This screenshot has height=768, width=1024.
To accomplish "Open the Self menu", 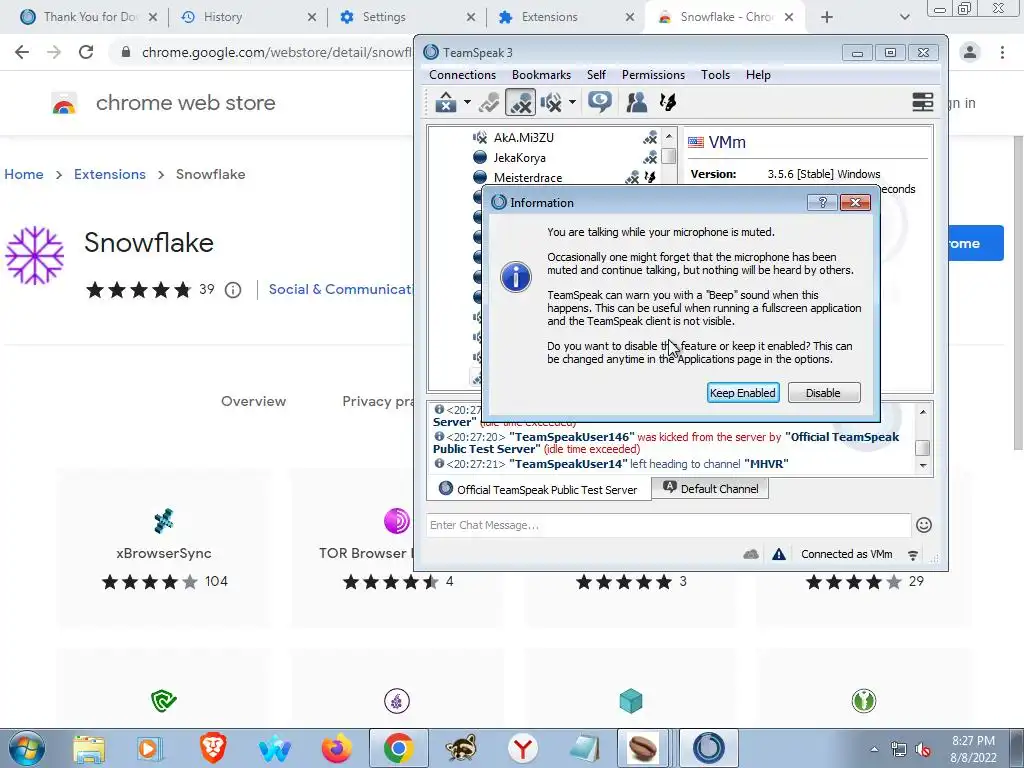I will (596, 74).
